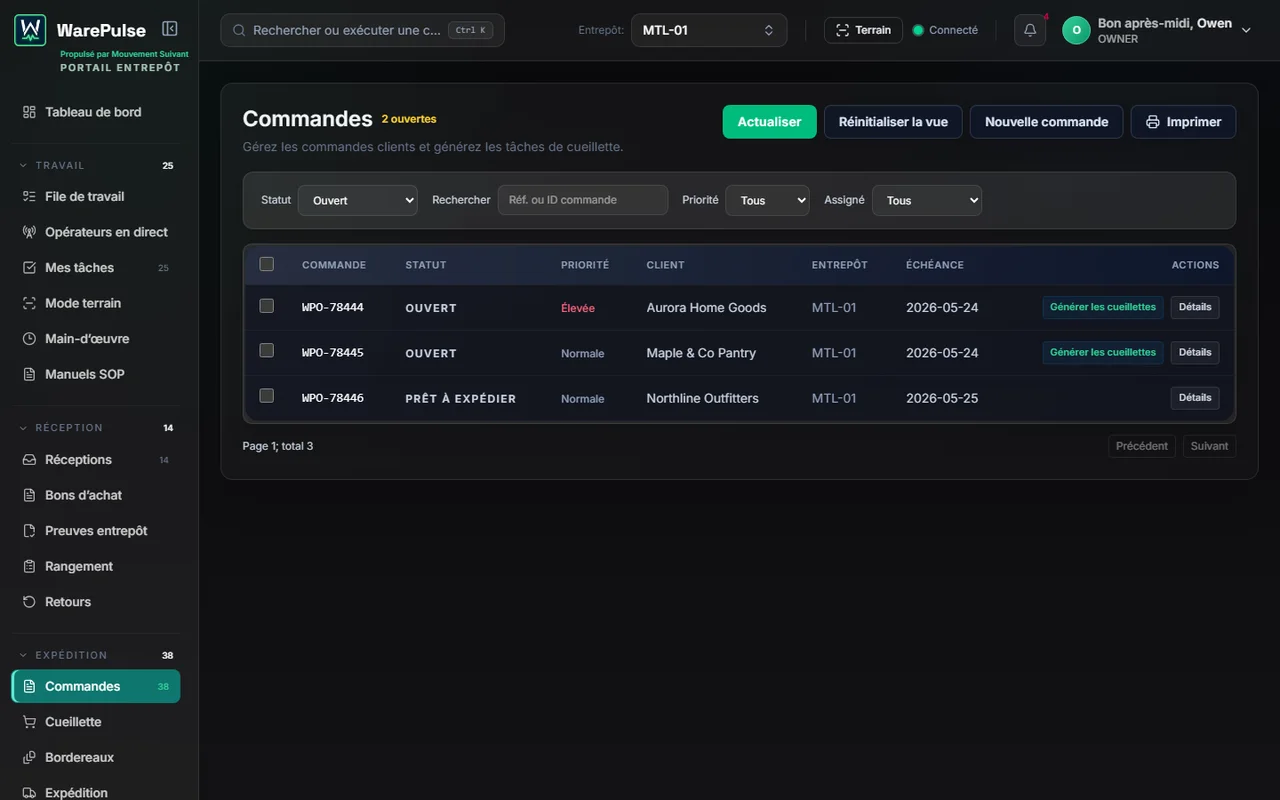Open the Assigné filter dropdown
1280x800 pixels.
tap(927, 200)
